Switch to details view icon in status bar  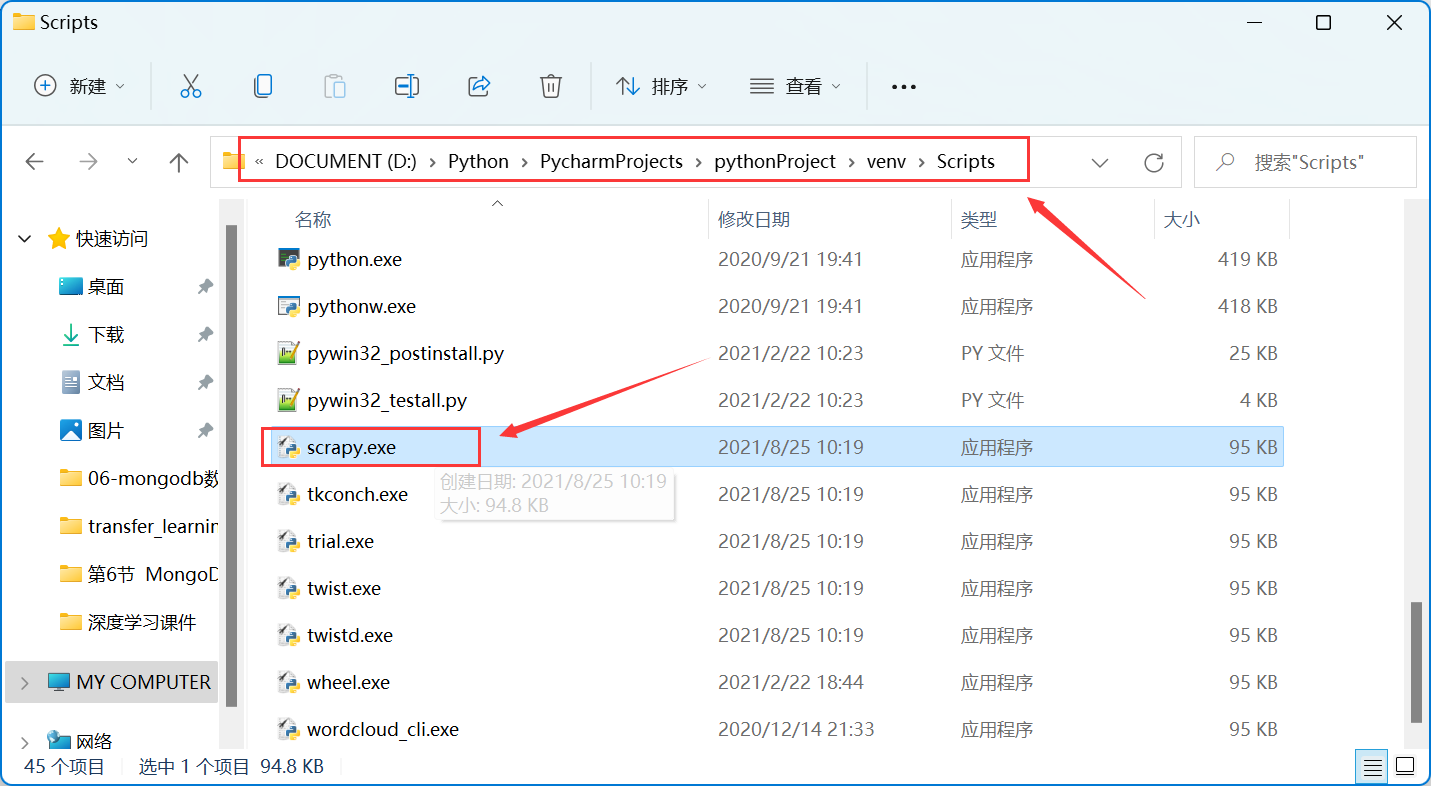(x=1373, y=767)
